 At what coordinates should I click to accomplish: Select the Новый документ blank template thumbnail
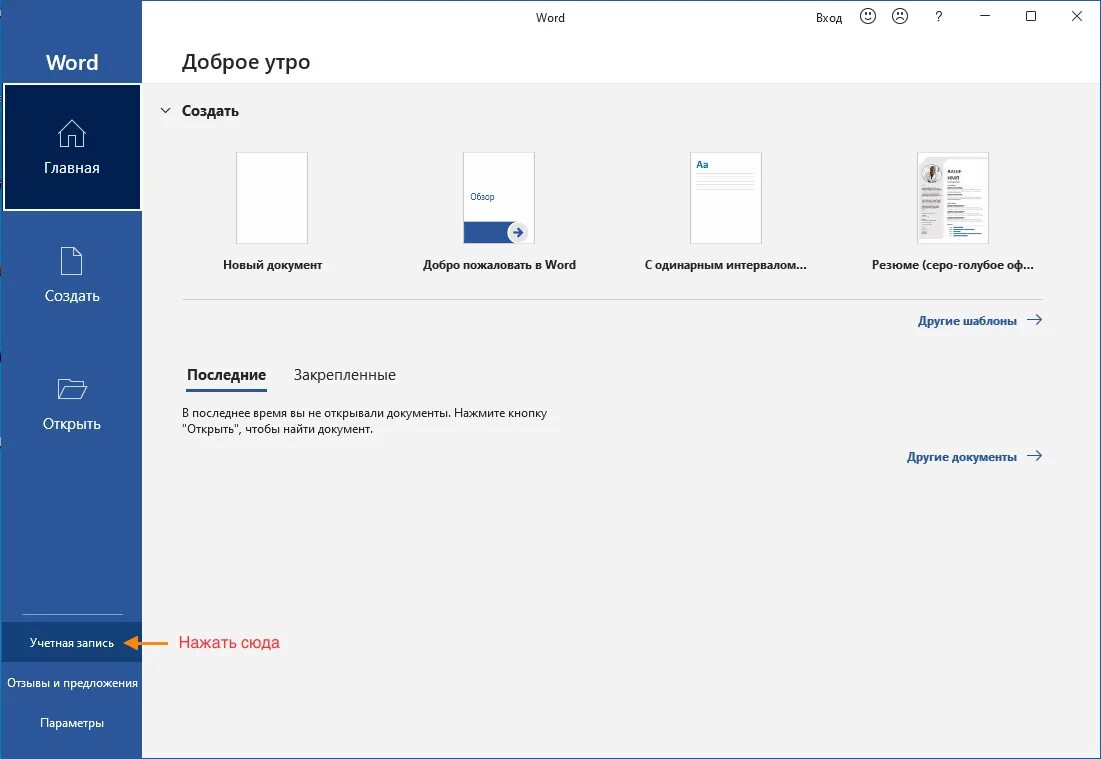pos(272,198)
